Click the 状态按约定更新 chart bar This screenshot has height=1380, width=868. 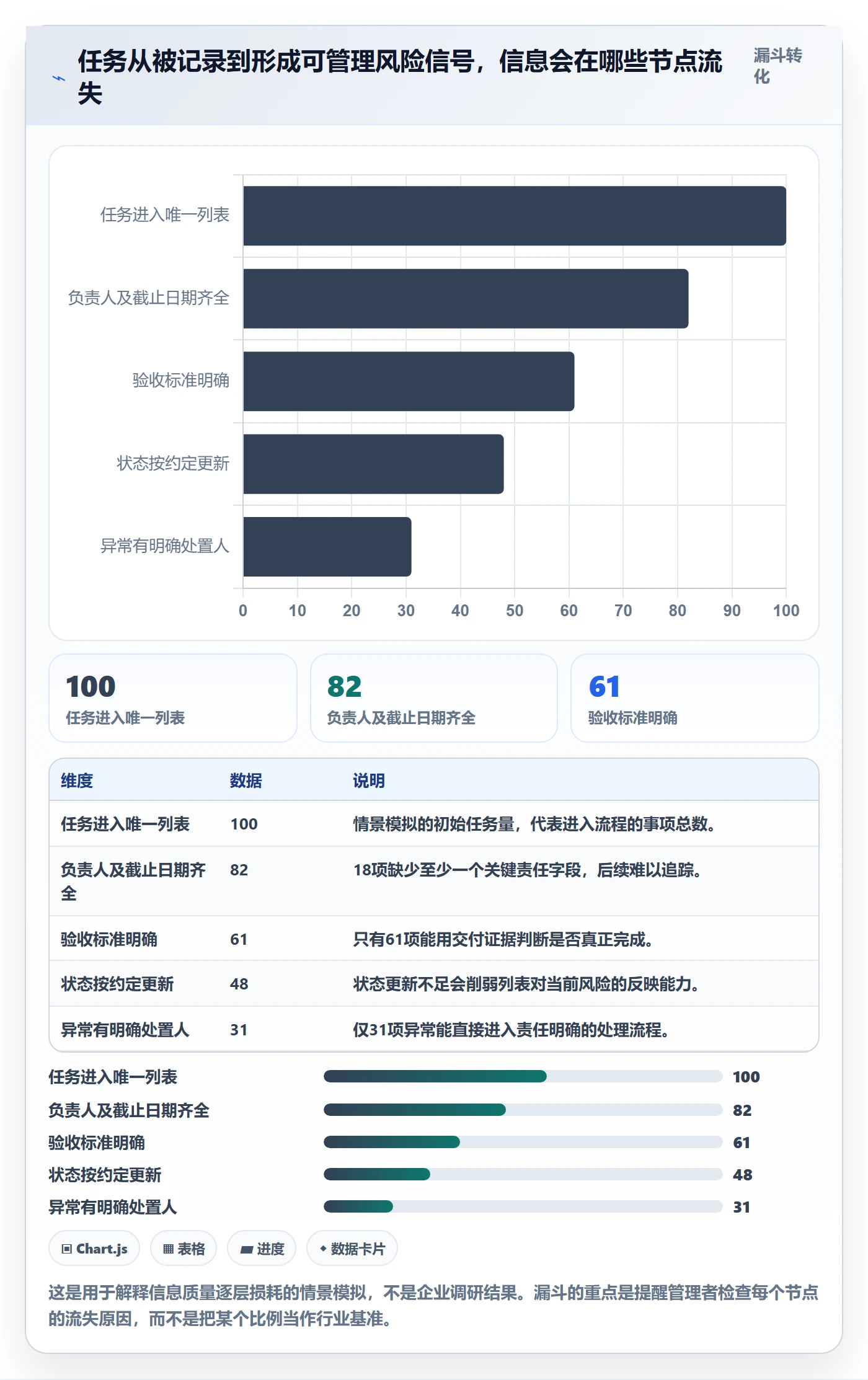373,464
